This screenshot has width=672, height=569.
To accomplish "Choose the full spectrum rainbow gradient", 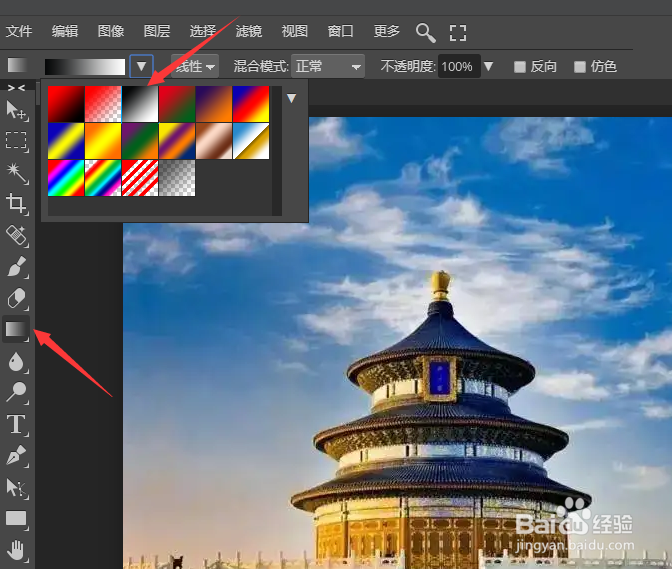I will click(66, 178).
